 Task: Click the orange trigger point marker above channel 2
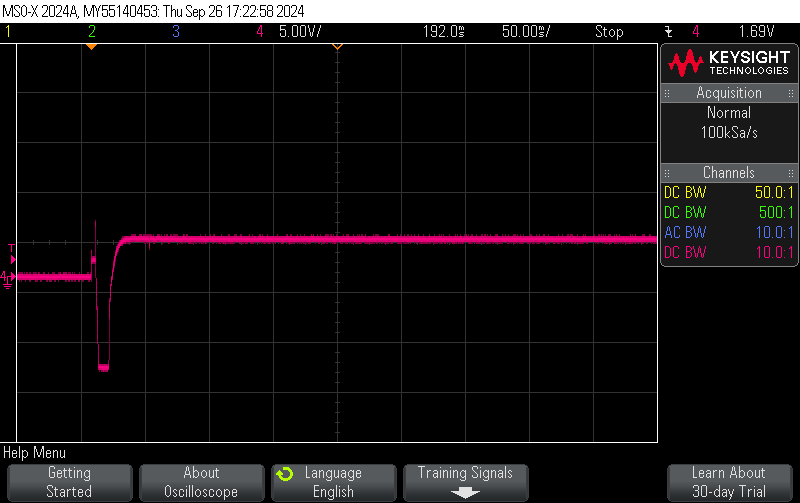tap(91, 47)
